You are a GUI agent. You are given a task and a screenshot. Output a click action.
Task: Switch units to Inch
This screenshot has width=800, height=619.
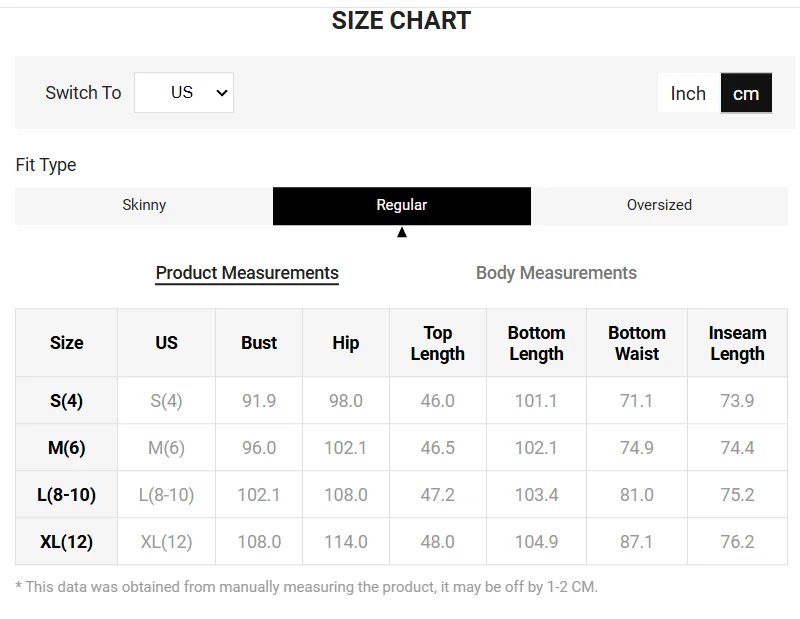pos(688,93)
